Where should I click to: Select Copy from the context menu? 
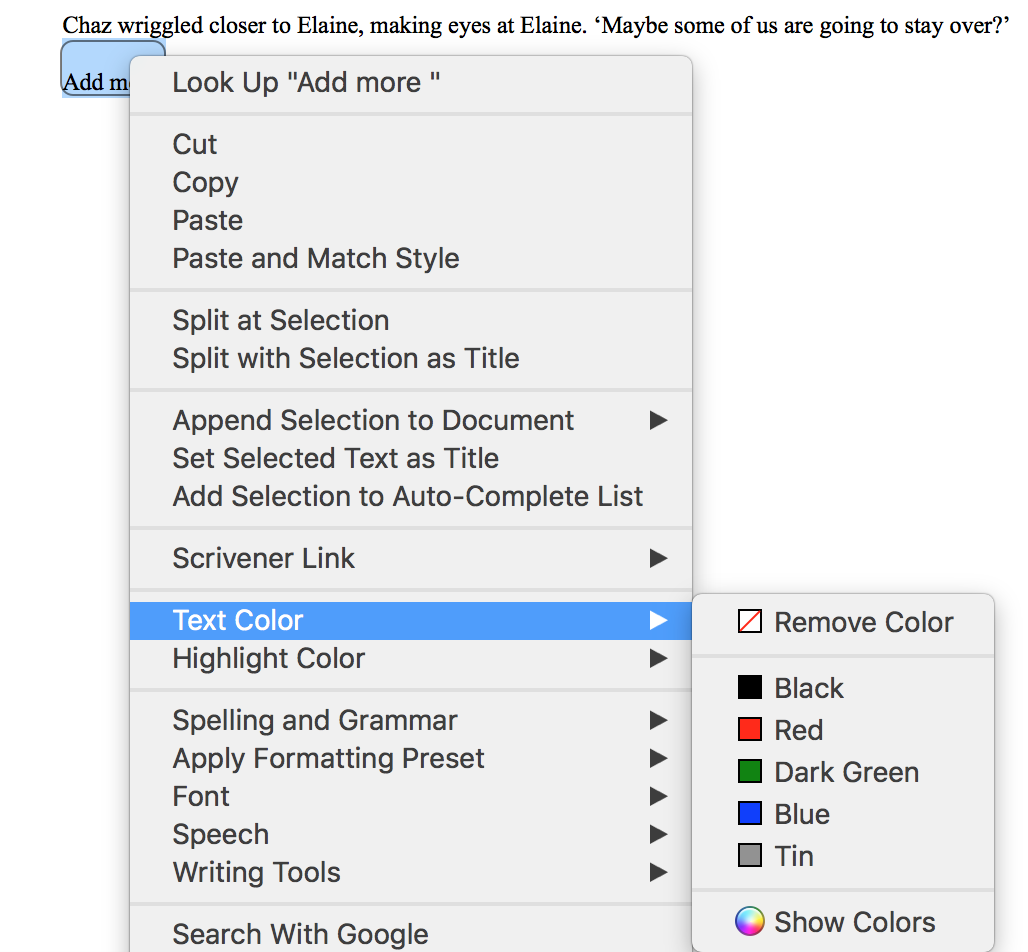click(411, 182)
